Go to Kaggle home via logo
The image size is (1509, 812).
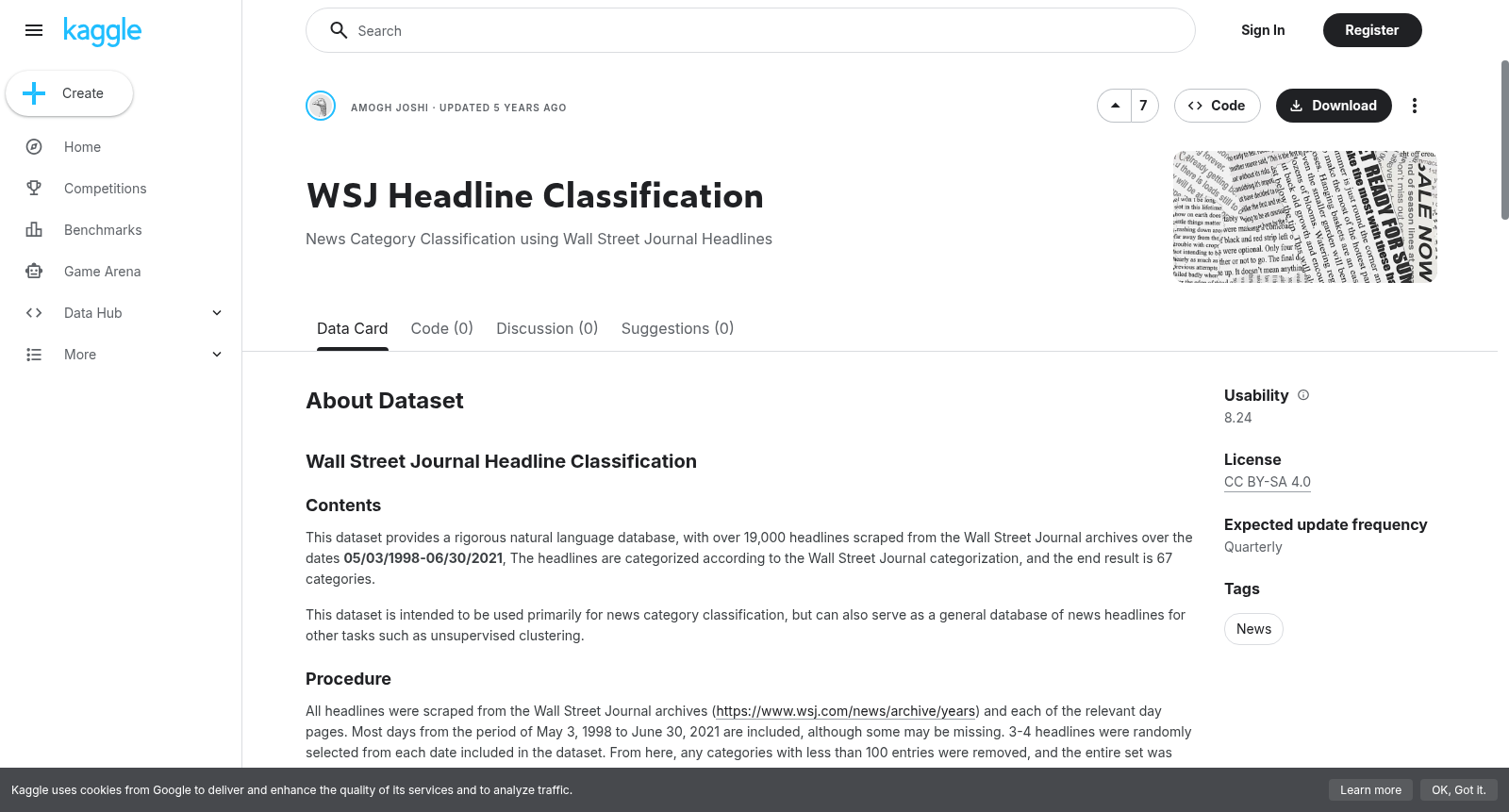pyautogui.click(x=102, y=31)
